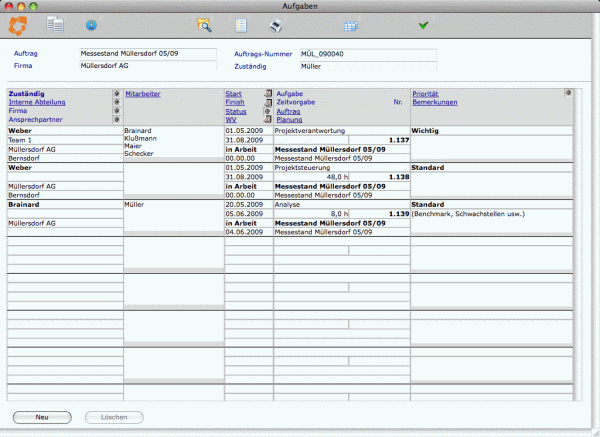Click the Auftrag header link in table
The width and height of the screenshot is (600, 437).
tap(288, 111)
